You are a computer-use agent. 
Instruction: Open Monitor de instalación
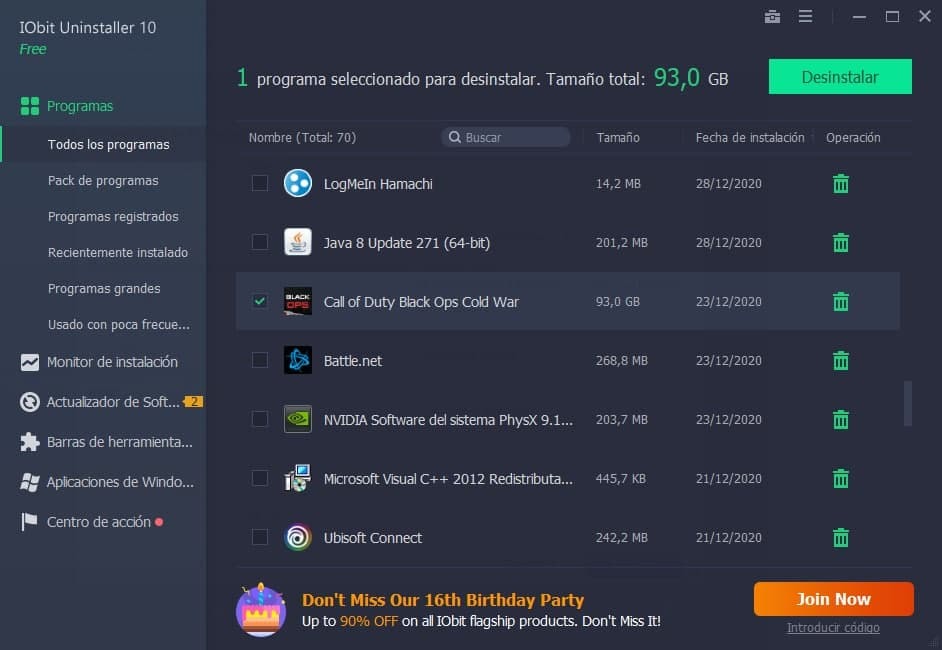pyautogui.click(x=112, y=362)
